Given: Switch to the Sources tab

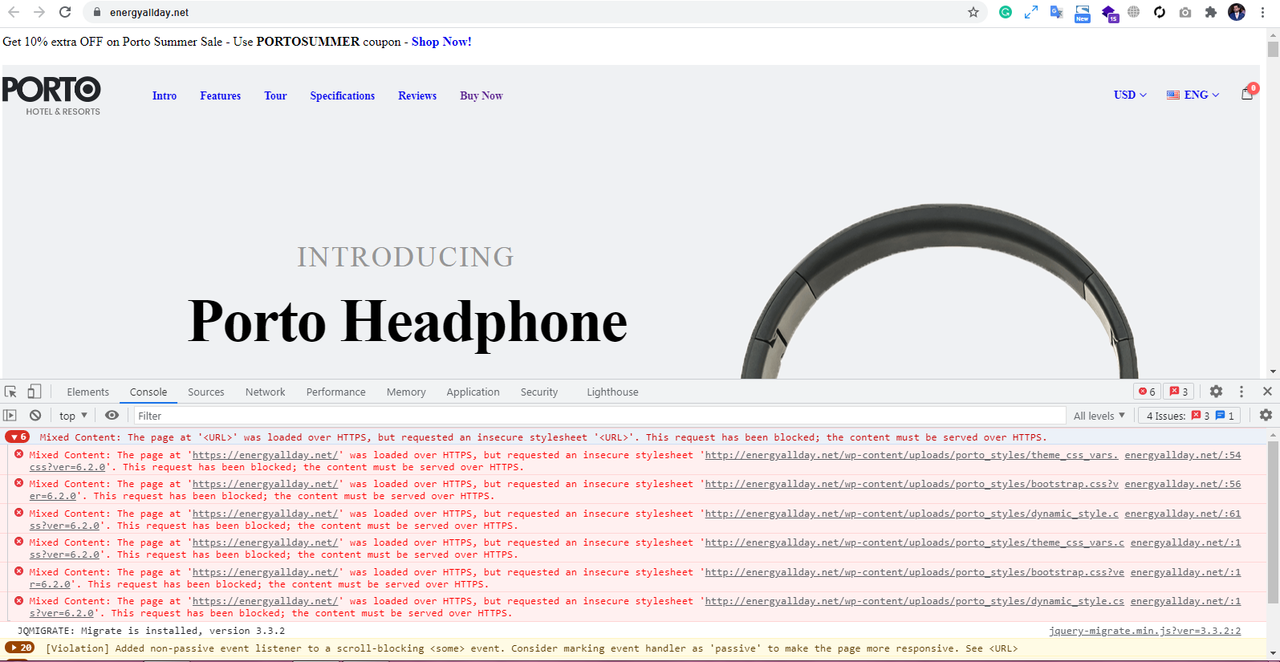Looking at the screenshot, I should click(x=206, y=392).
